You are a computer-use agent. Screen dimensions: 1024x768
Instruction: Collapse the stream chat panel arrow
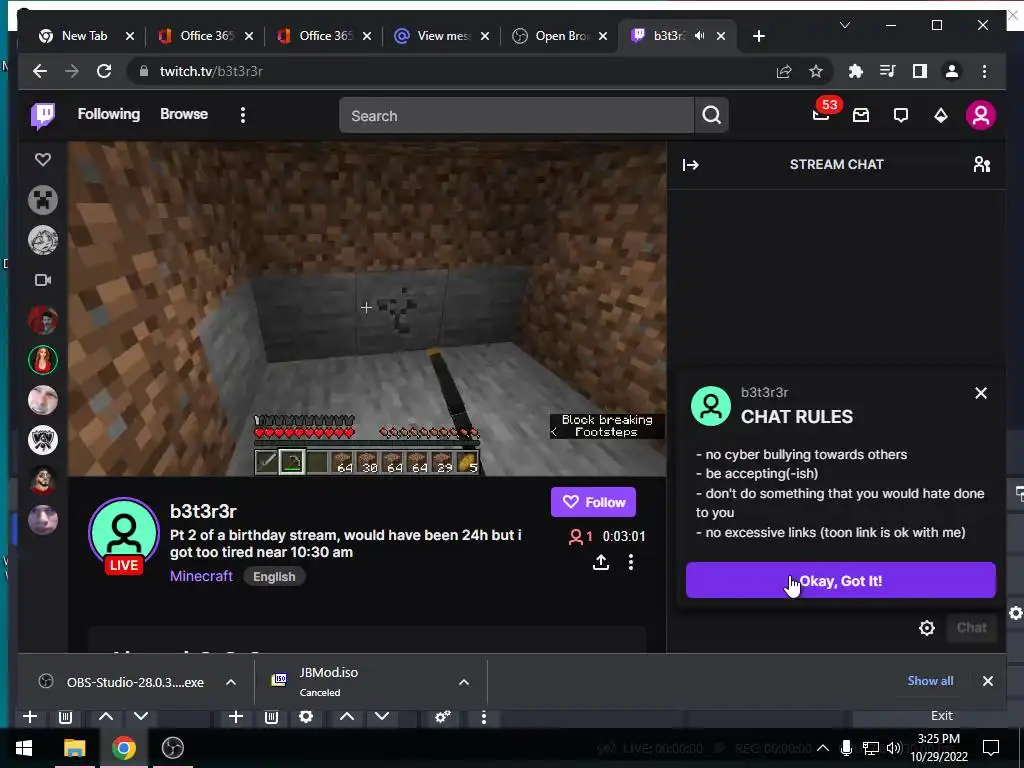(x=690, y=165)
